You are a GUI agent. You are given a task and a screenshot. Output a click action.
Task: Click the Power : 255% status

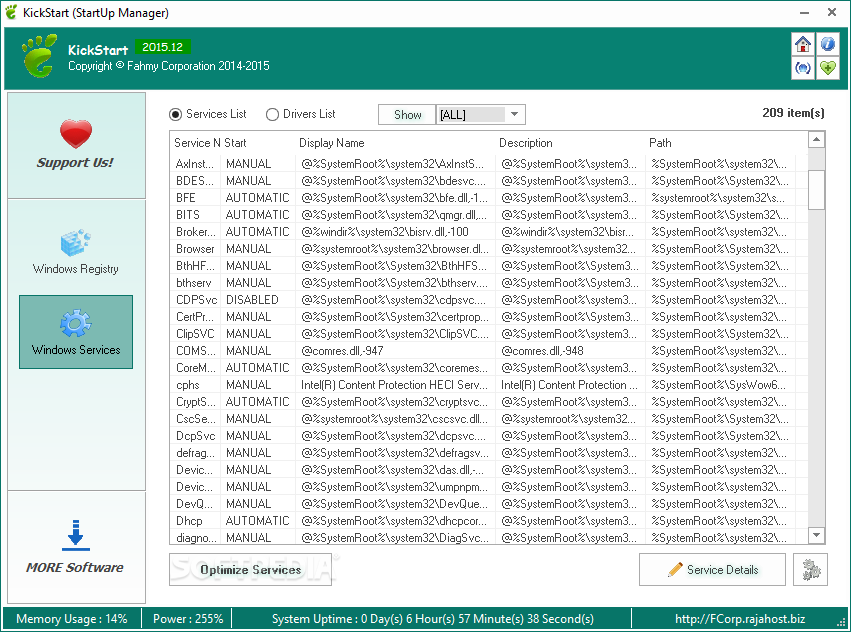pos(188,619)
